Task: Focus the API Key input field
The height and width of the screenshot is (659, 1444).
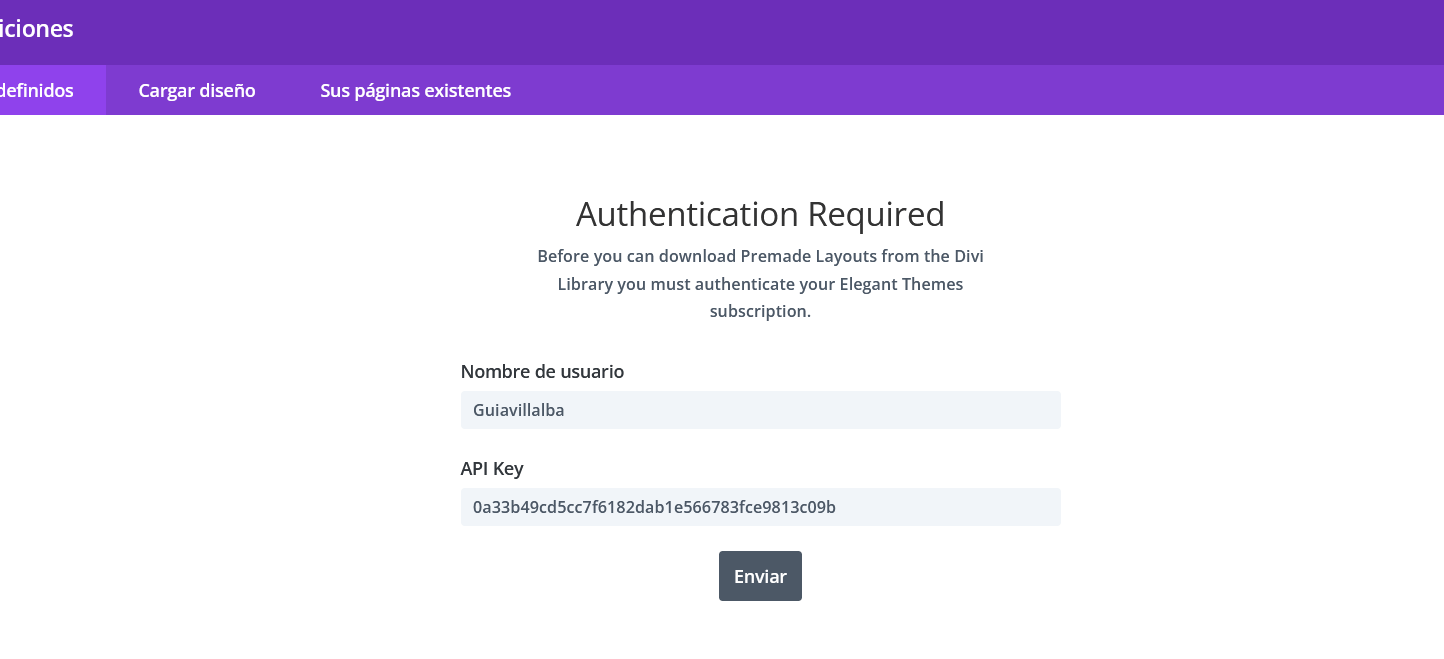Action: [760, 507]
